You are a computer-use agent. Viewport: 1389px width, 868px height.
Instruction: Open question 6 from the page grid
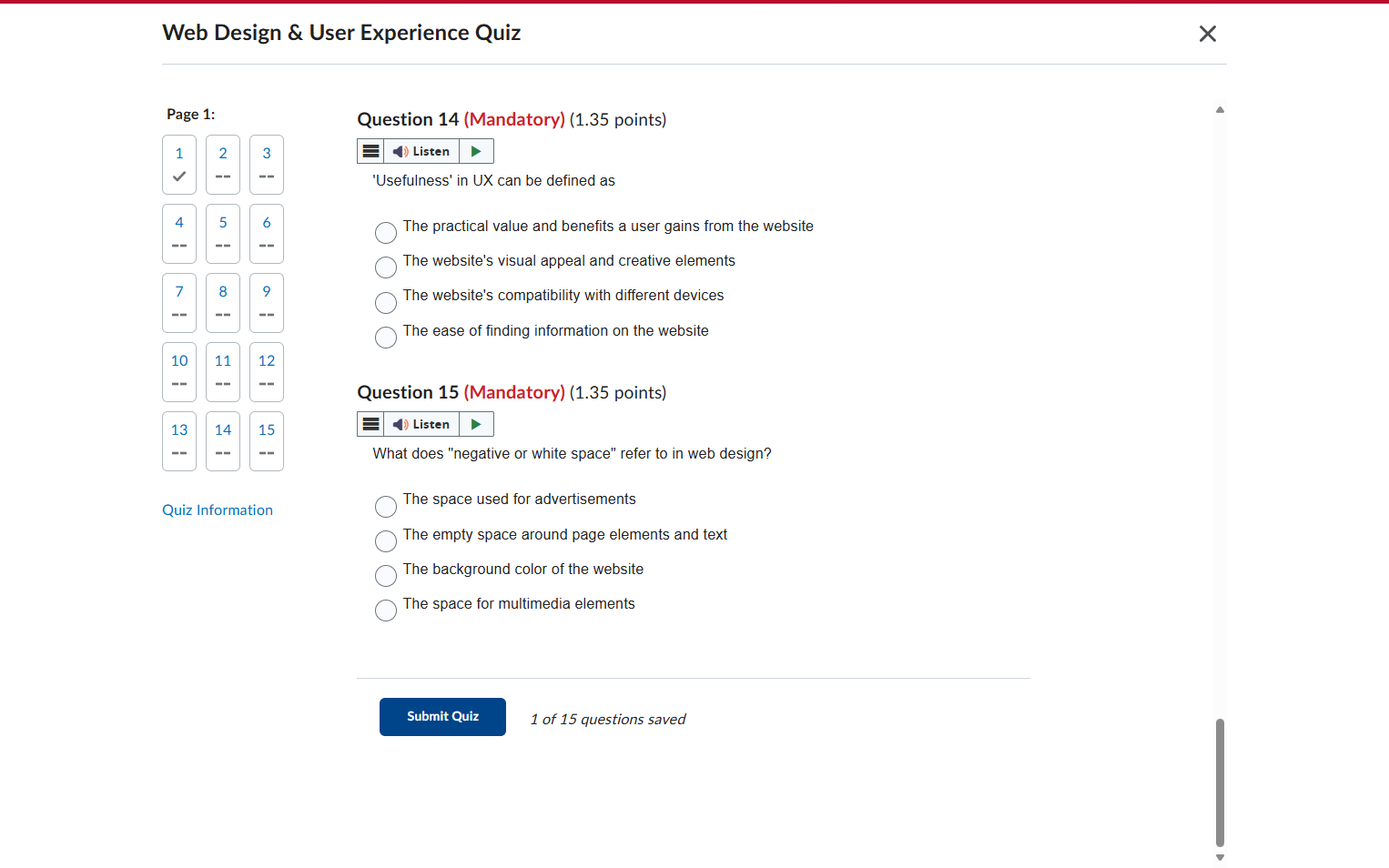coord(267,234)
